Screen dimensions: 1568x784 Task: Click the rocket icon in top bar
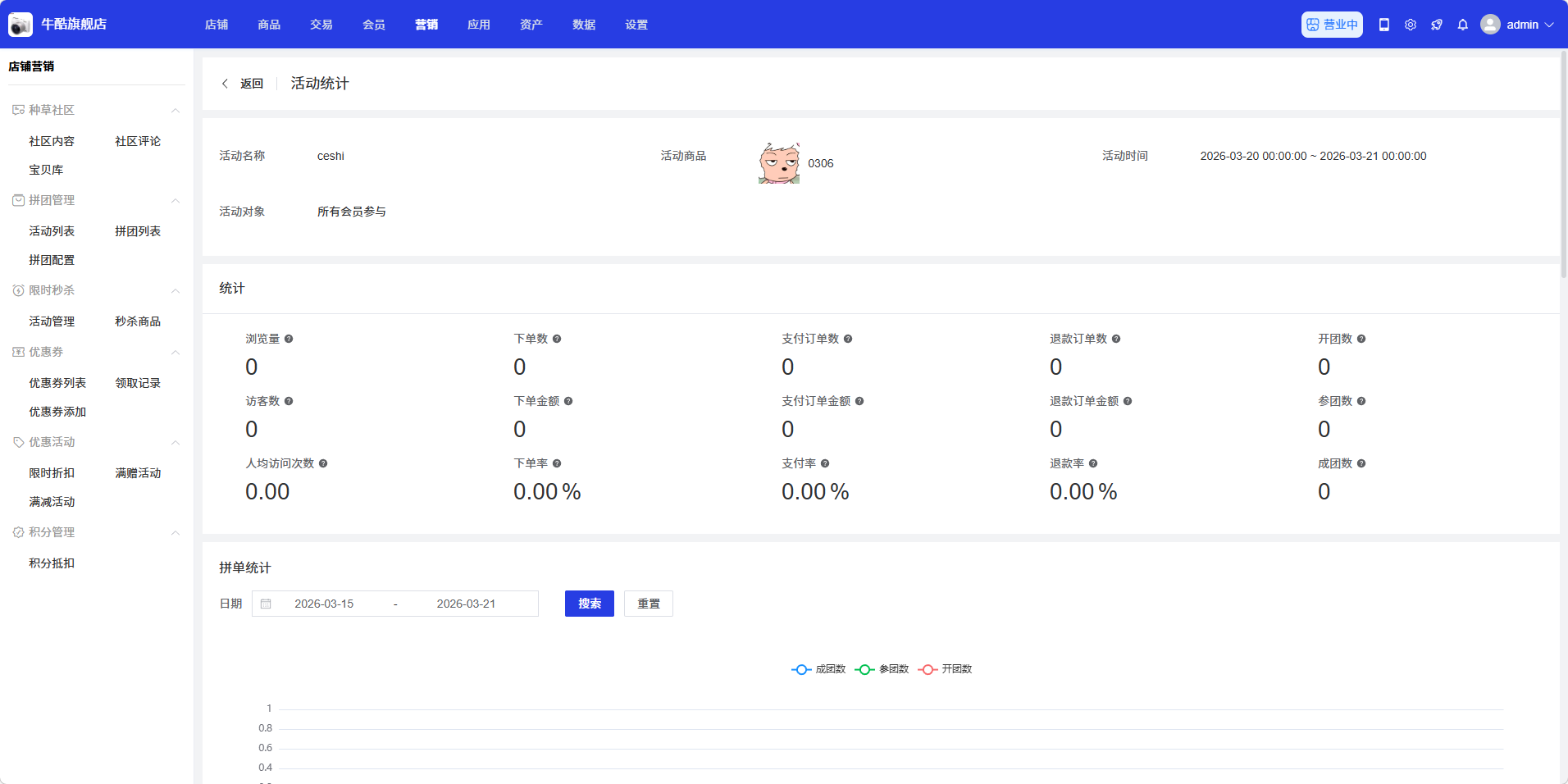(1436, 25)
